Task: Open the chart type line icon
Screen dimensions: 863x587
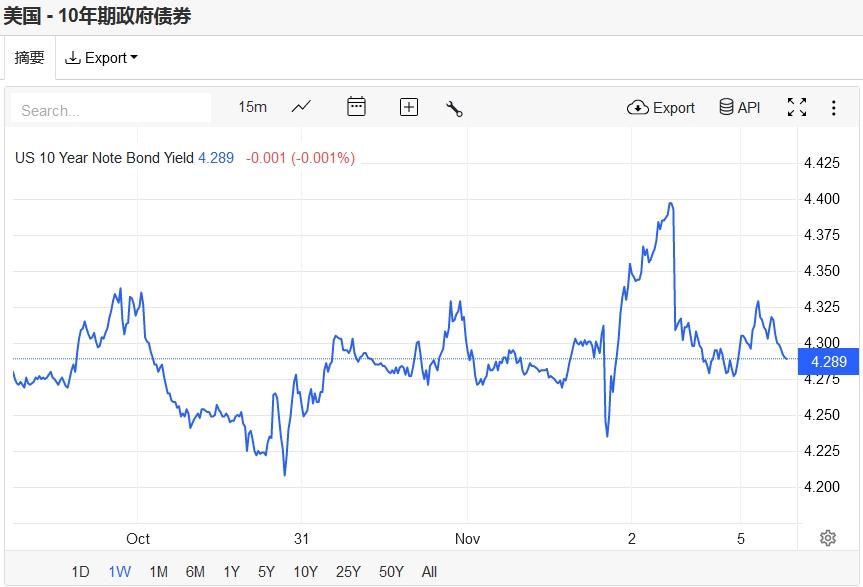Action: point(301,107)
